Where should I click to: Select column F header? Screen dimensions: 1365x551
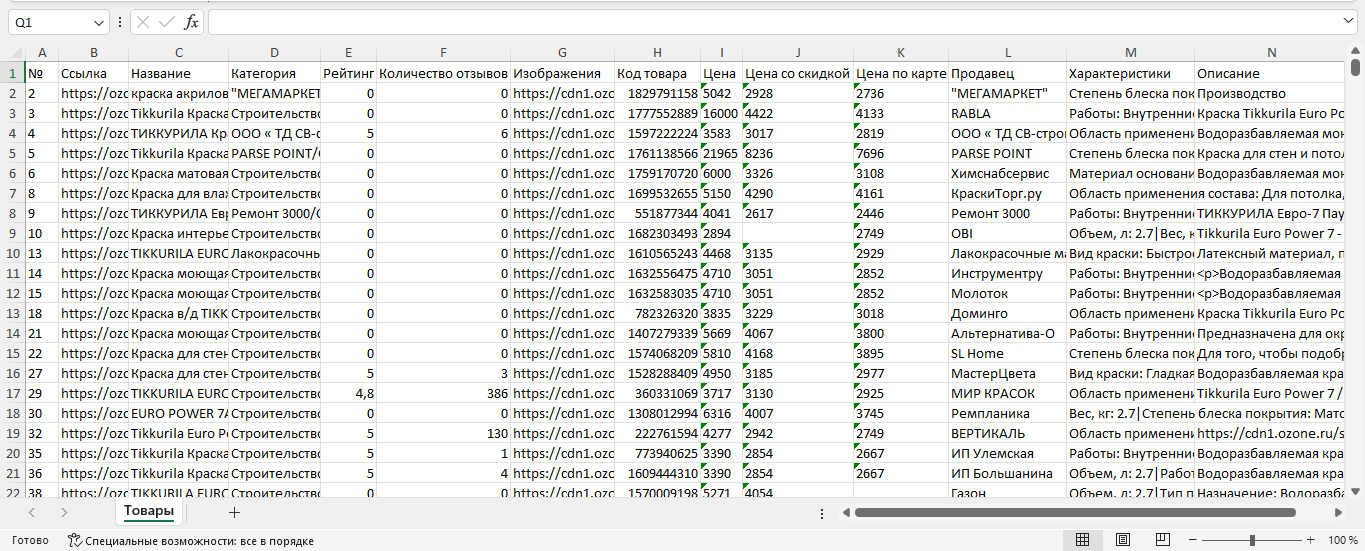(443, 53)
